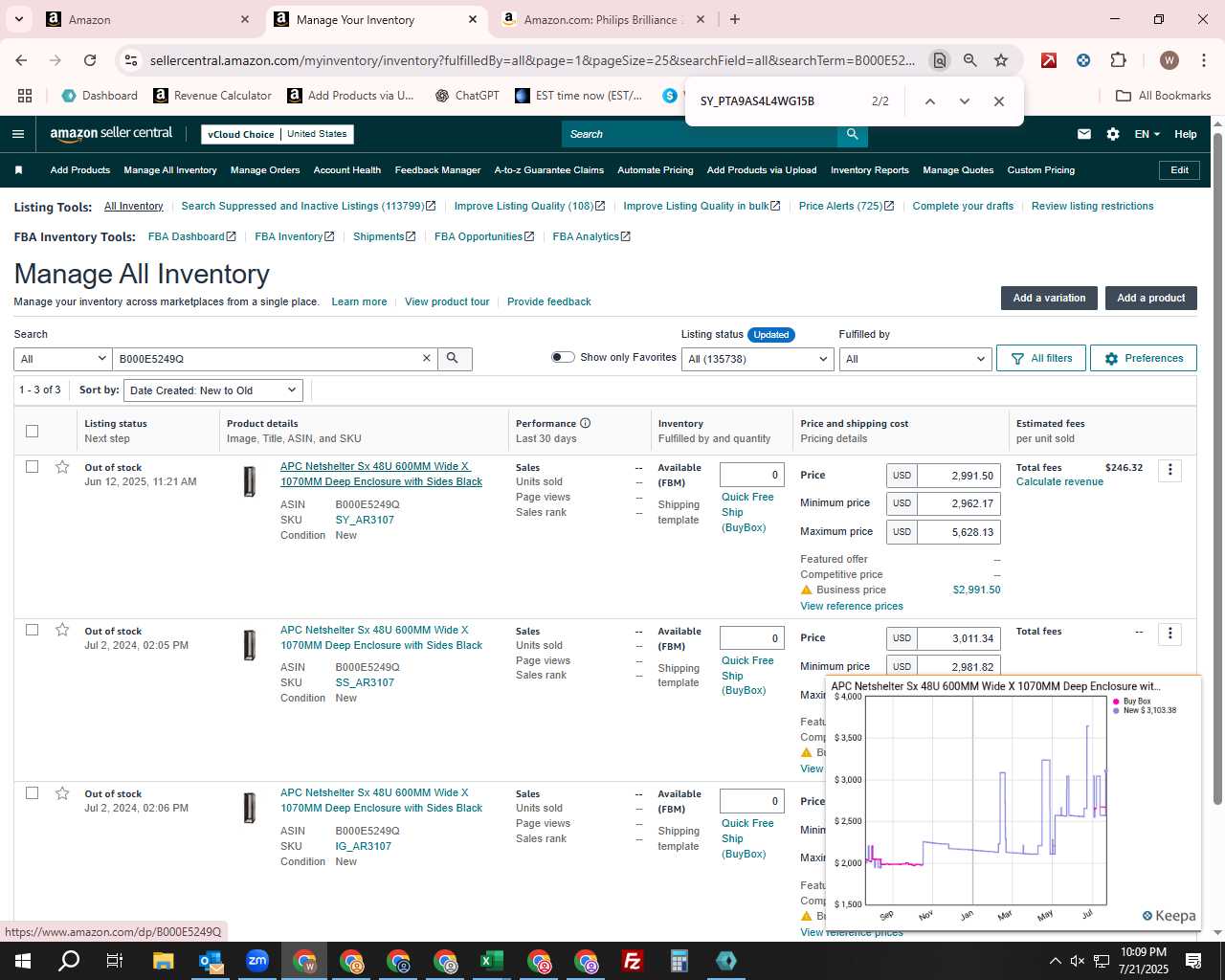Image resolution: width=1225 pixels, height=980 pixels.
Task: Open the browser tab search dropdown
Action: click(x=19, y=19)
